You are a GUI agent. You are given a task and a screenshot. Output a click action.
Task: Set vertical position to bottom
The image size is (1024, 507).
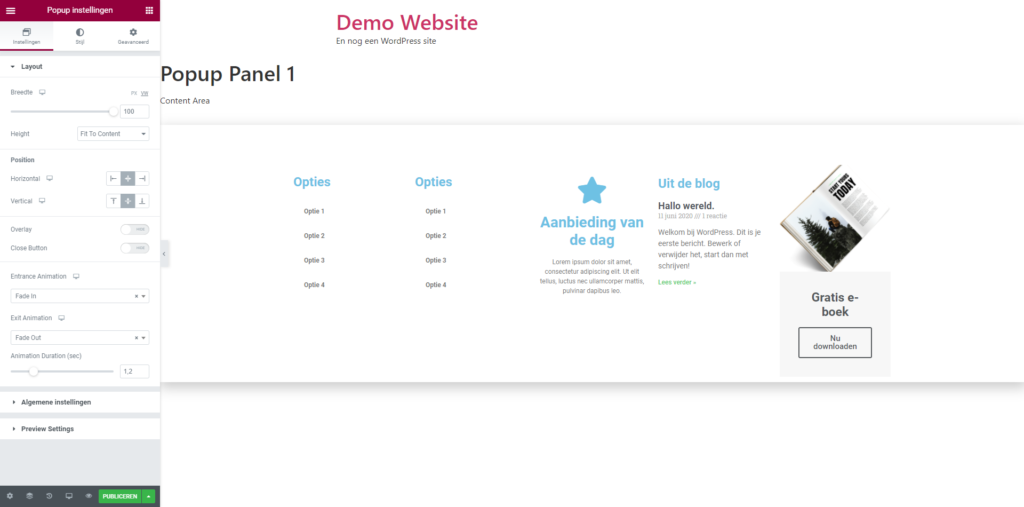[x=142, y=201]
